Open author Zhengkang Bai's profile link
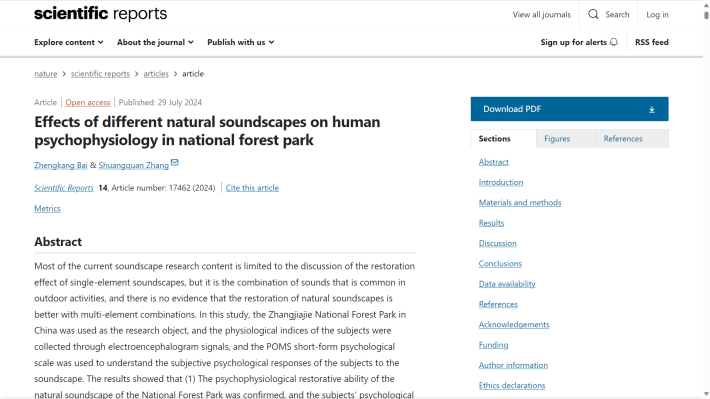The height and width of the screenshot is (399, 710). pos(61,165)
